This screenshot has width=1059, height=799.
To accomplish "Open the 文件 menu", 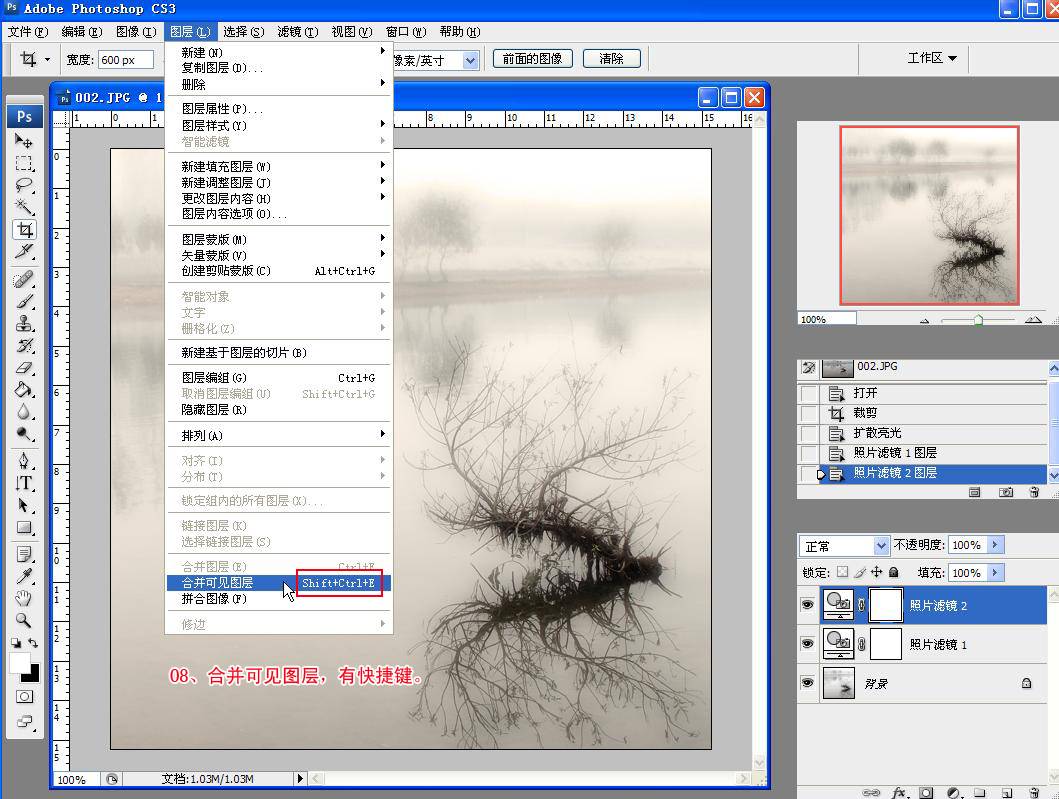I will [x=28, y=32].
